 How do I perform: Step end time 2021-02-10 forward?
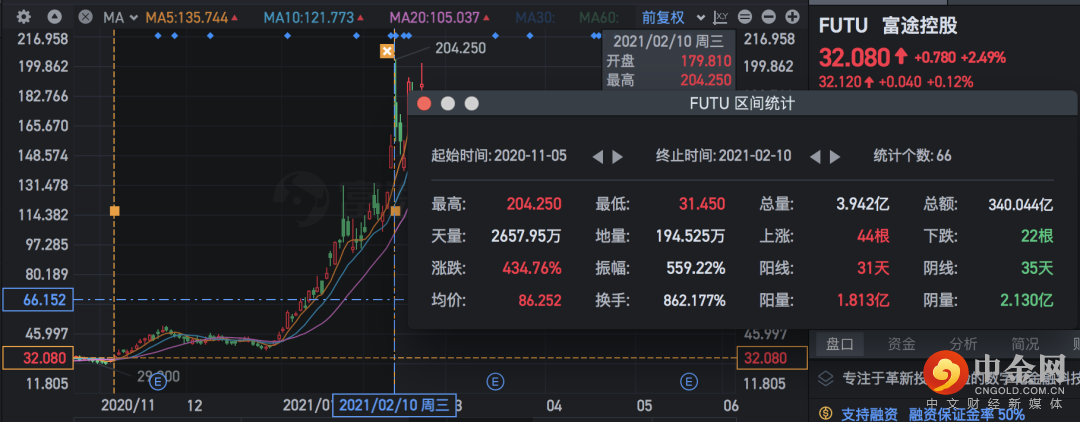click(835, 157)
